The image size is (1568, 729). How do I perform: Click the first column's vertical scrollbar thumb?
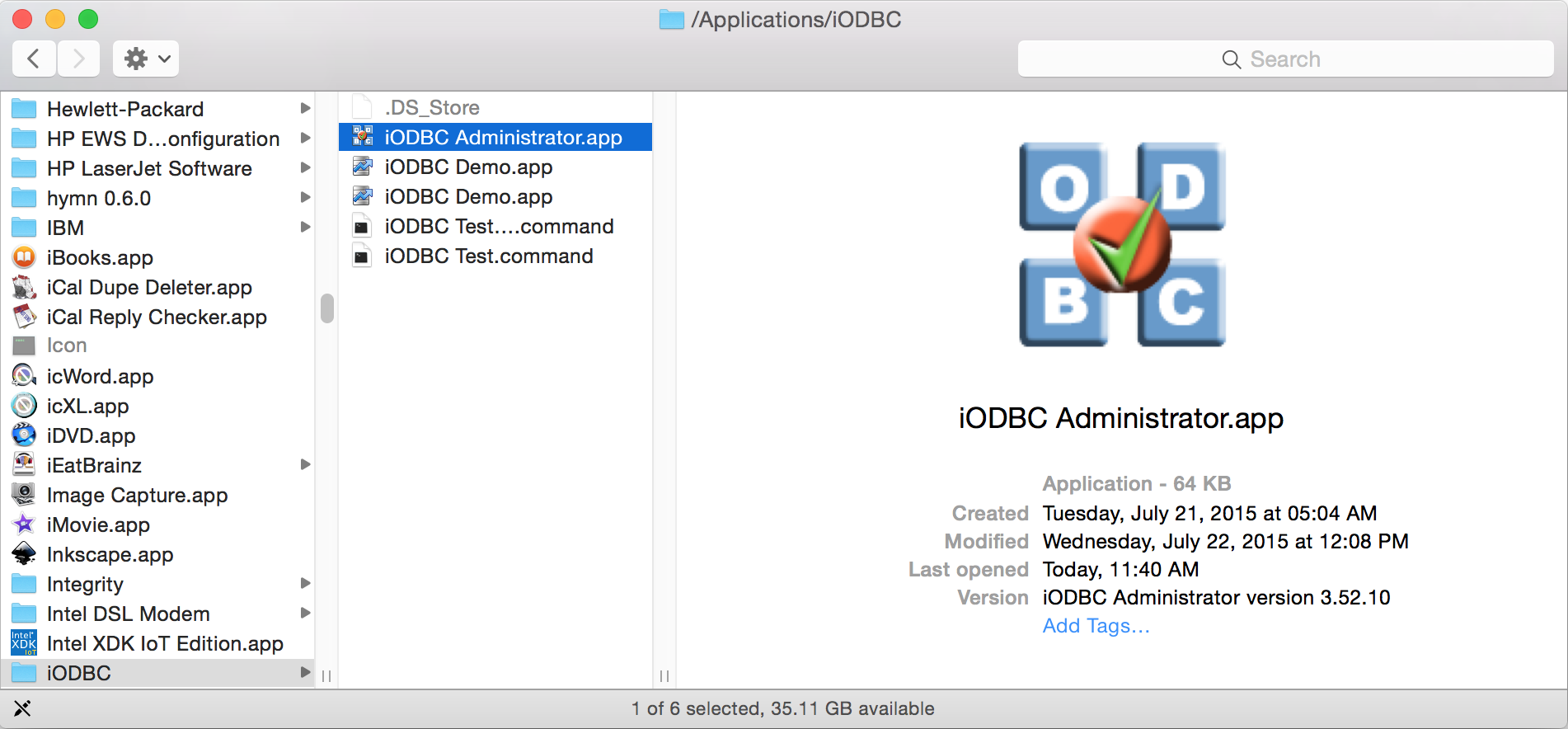(327, 308)
